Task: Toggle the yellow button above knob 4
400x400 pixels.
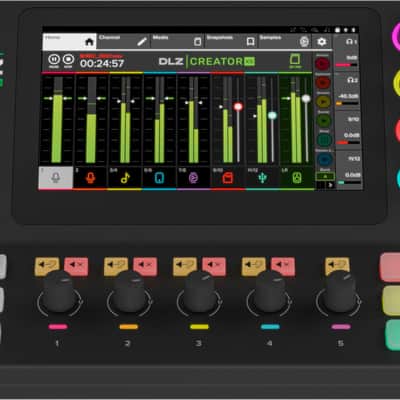Action: [x=254, y=266]
